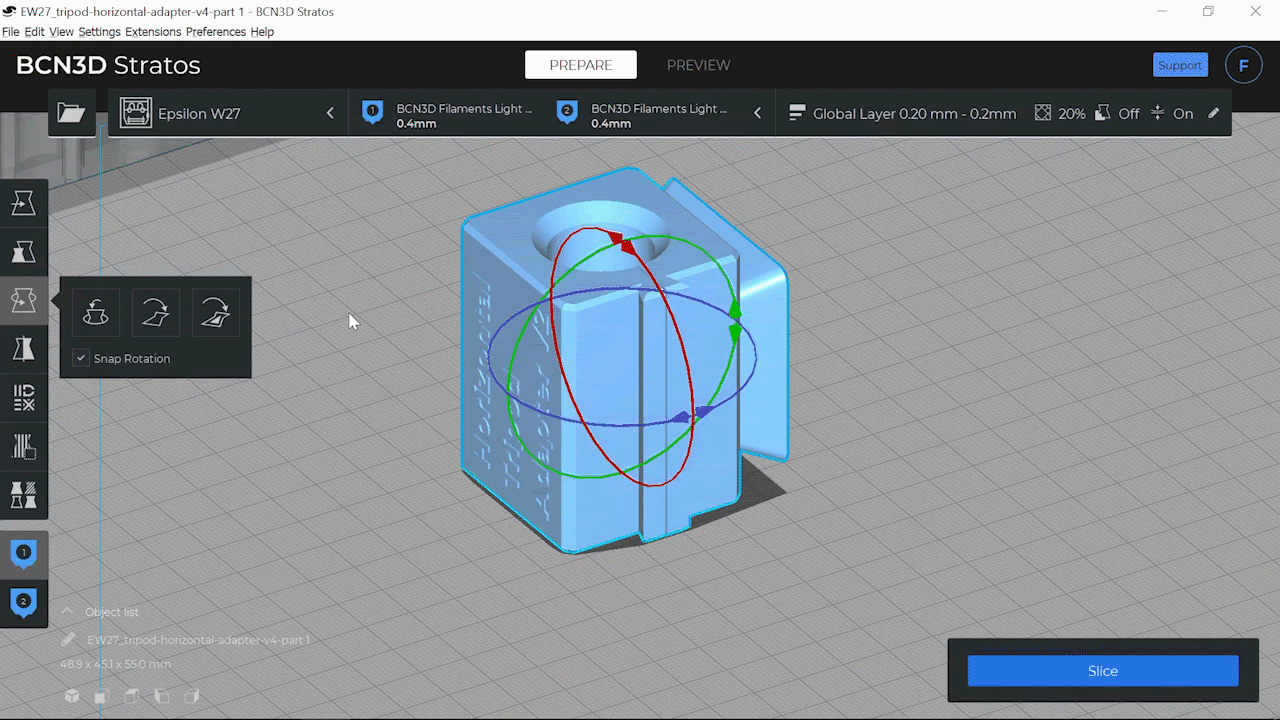
Task: Open the Extensions menu
Action: [153, 32]
